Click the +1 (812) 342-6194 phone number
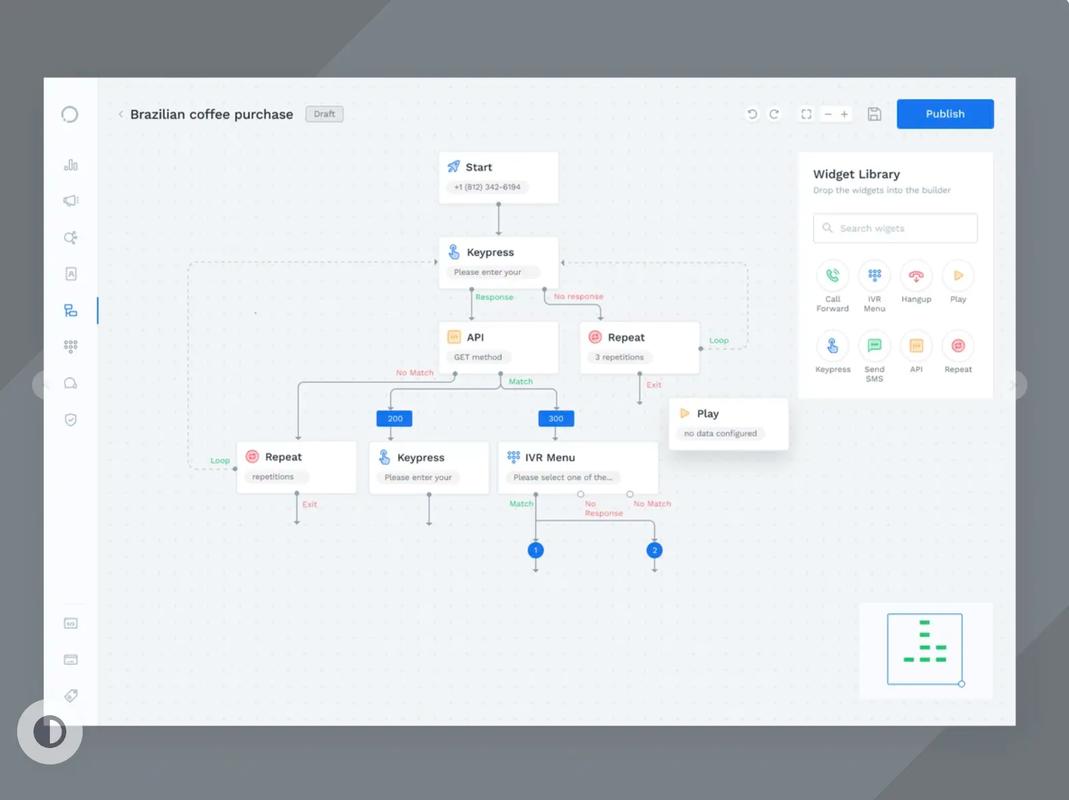This screenshot has width=1069, height=800. click(x=487, y=187)
